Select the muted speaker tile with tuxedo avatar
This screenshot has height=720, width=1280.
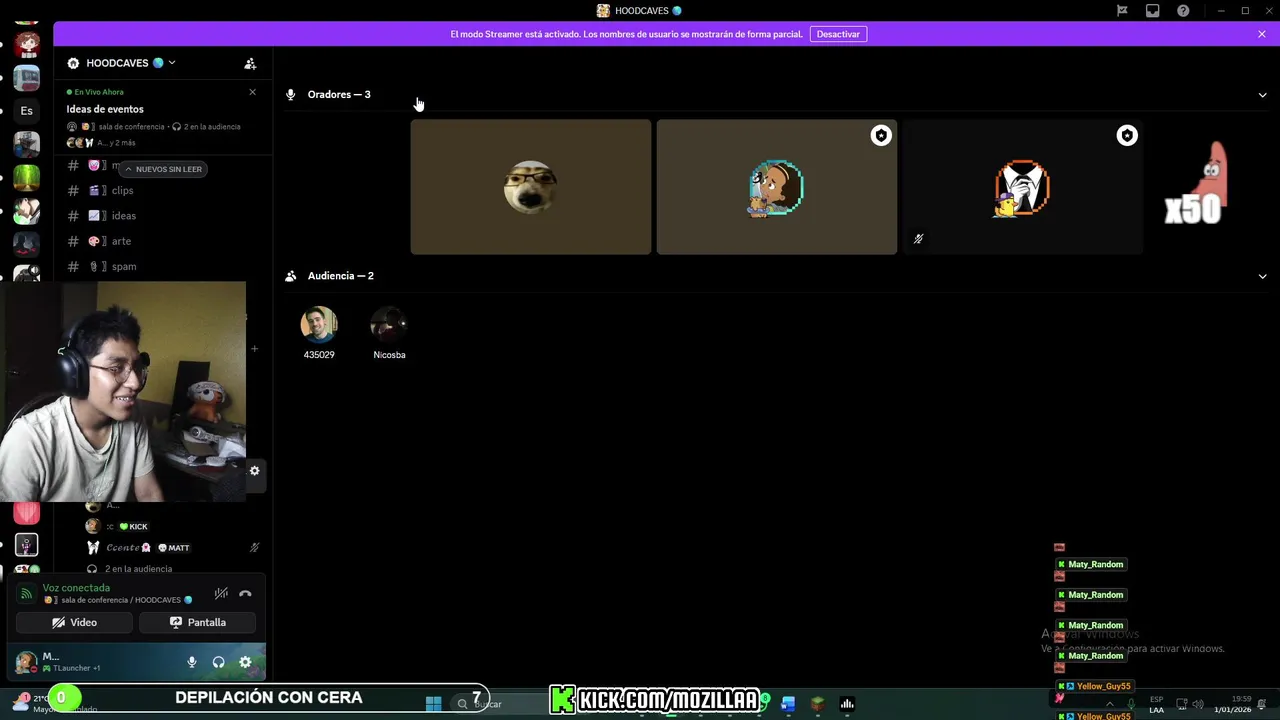[x=1022, y=187]
